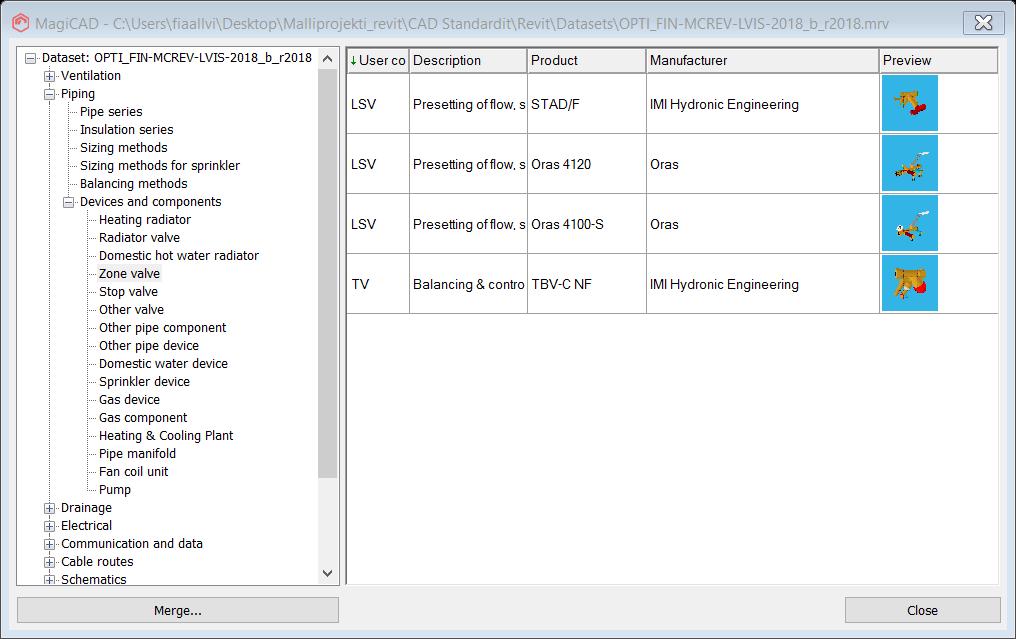Click the tree scrollbar up arrow
This screenshot has height=639, width=1016.
coord(327,58)
